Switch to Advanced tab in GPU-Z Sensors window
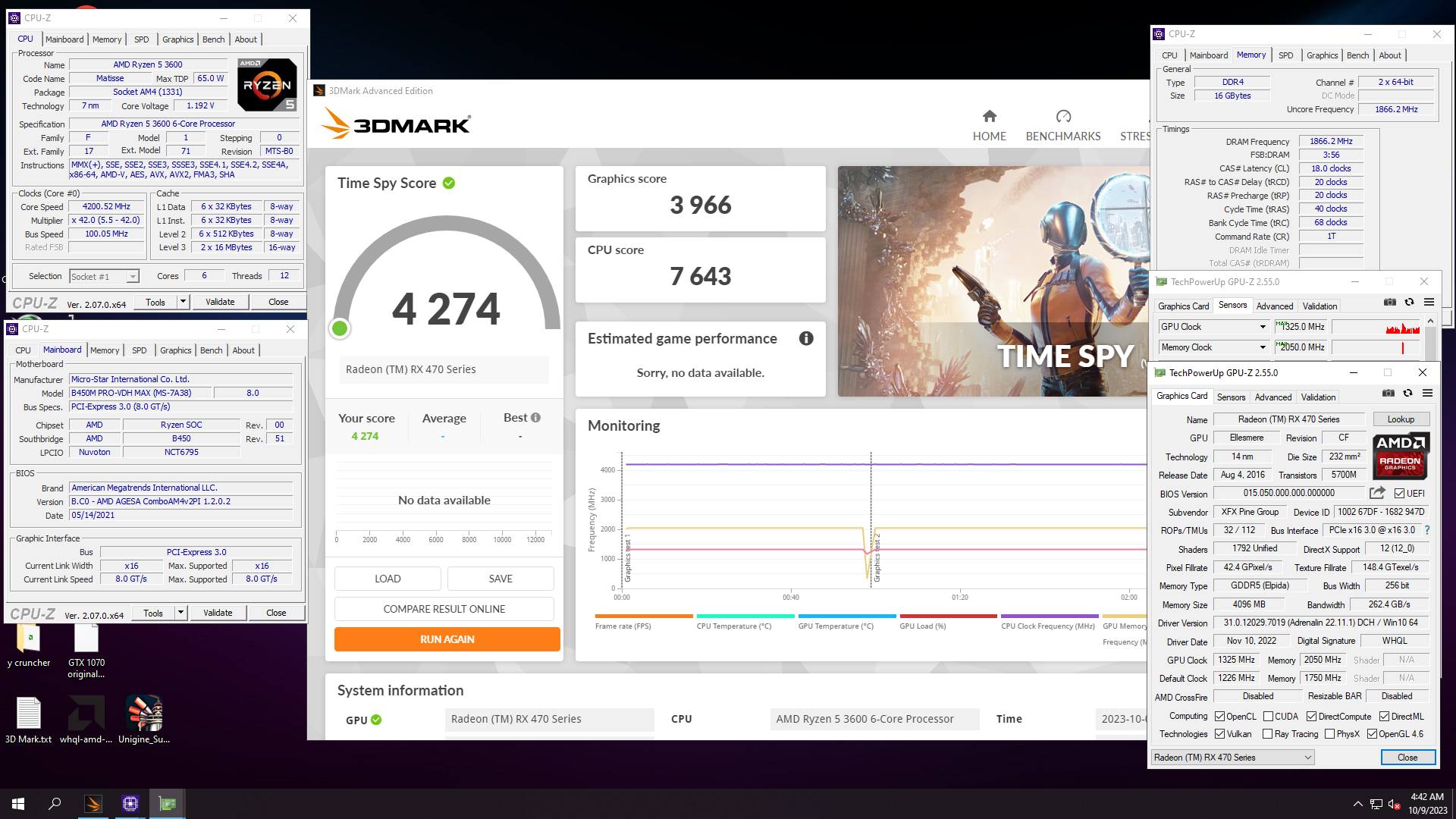 [x=1275, y=306]
